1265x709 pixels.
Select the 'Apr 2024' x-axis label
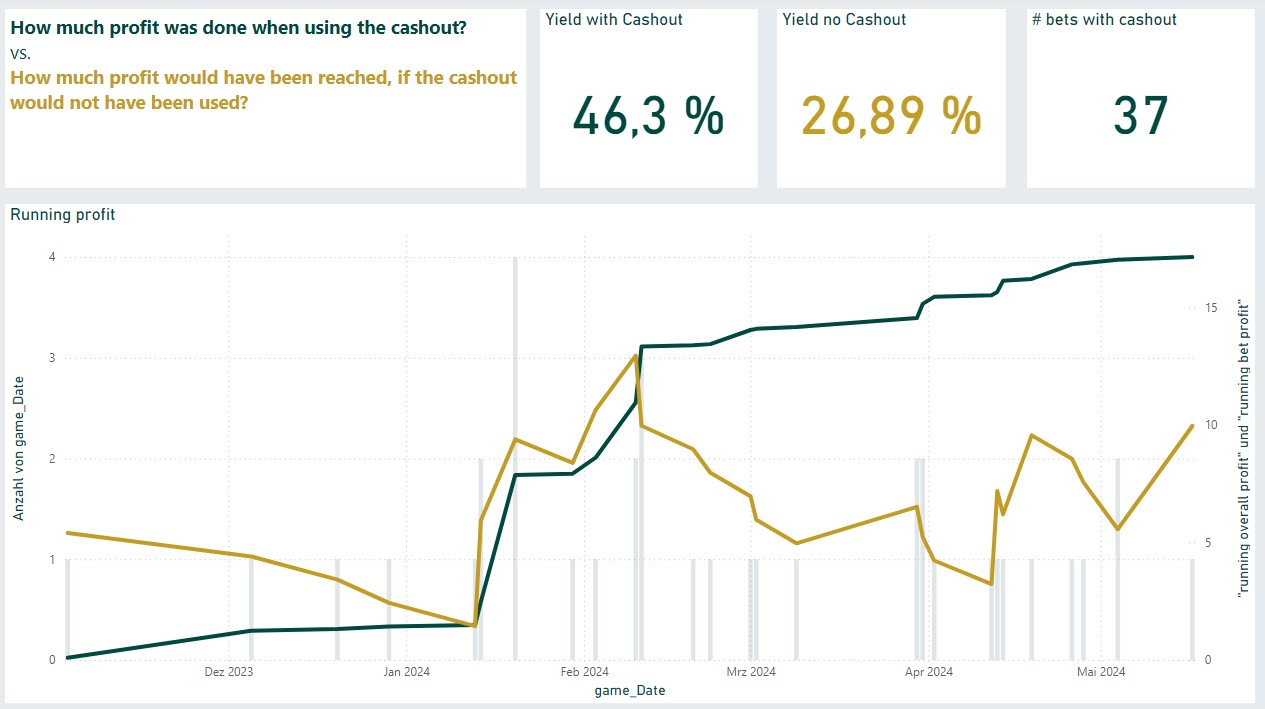coord(928,672)
